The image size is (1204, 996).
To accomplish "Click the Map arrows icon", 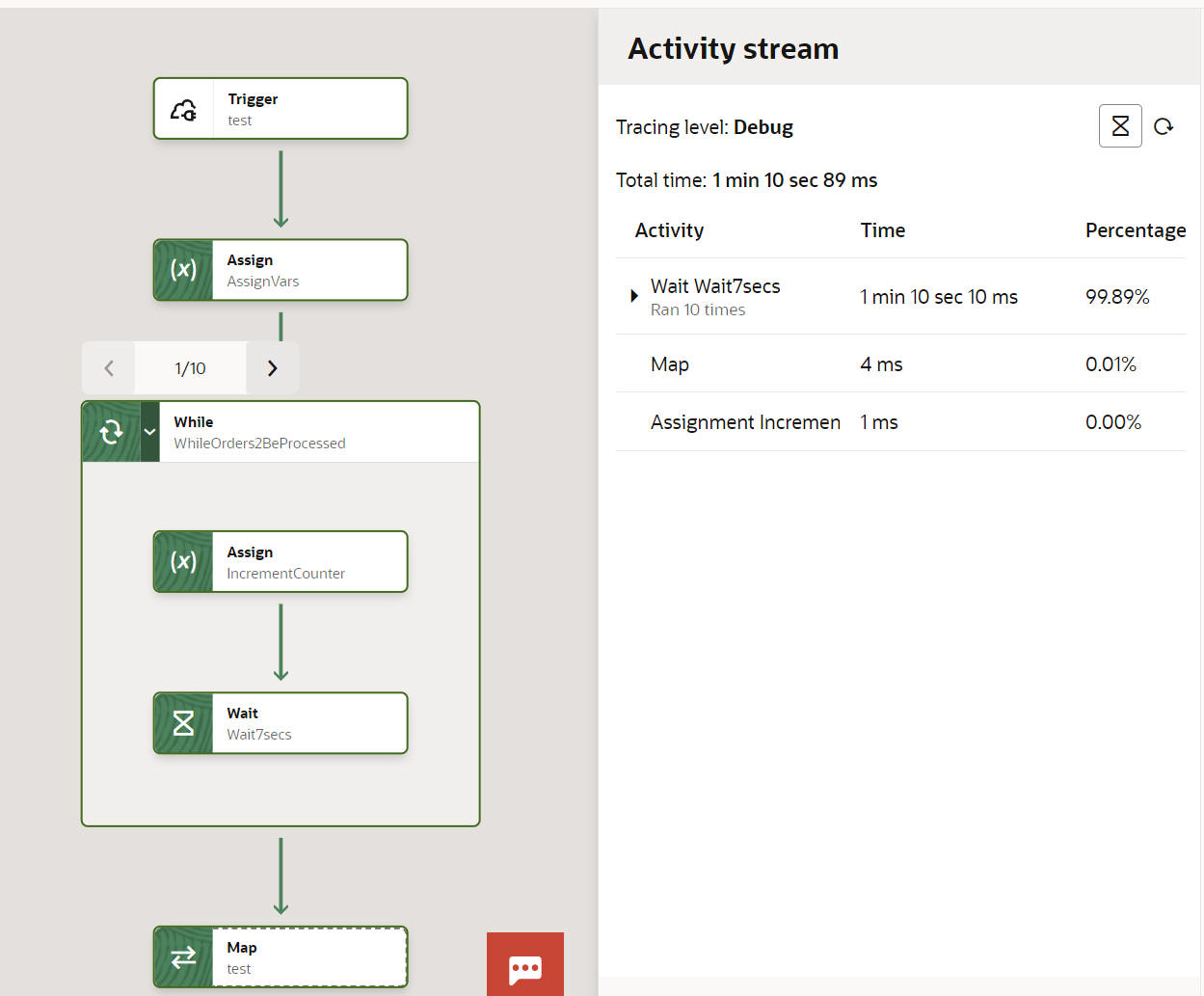I will pos(183,957).
